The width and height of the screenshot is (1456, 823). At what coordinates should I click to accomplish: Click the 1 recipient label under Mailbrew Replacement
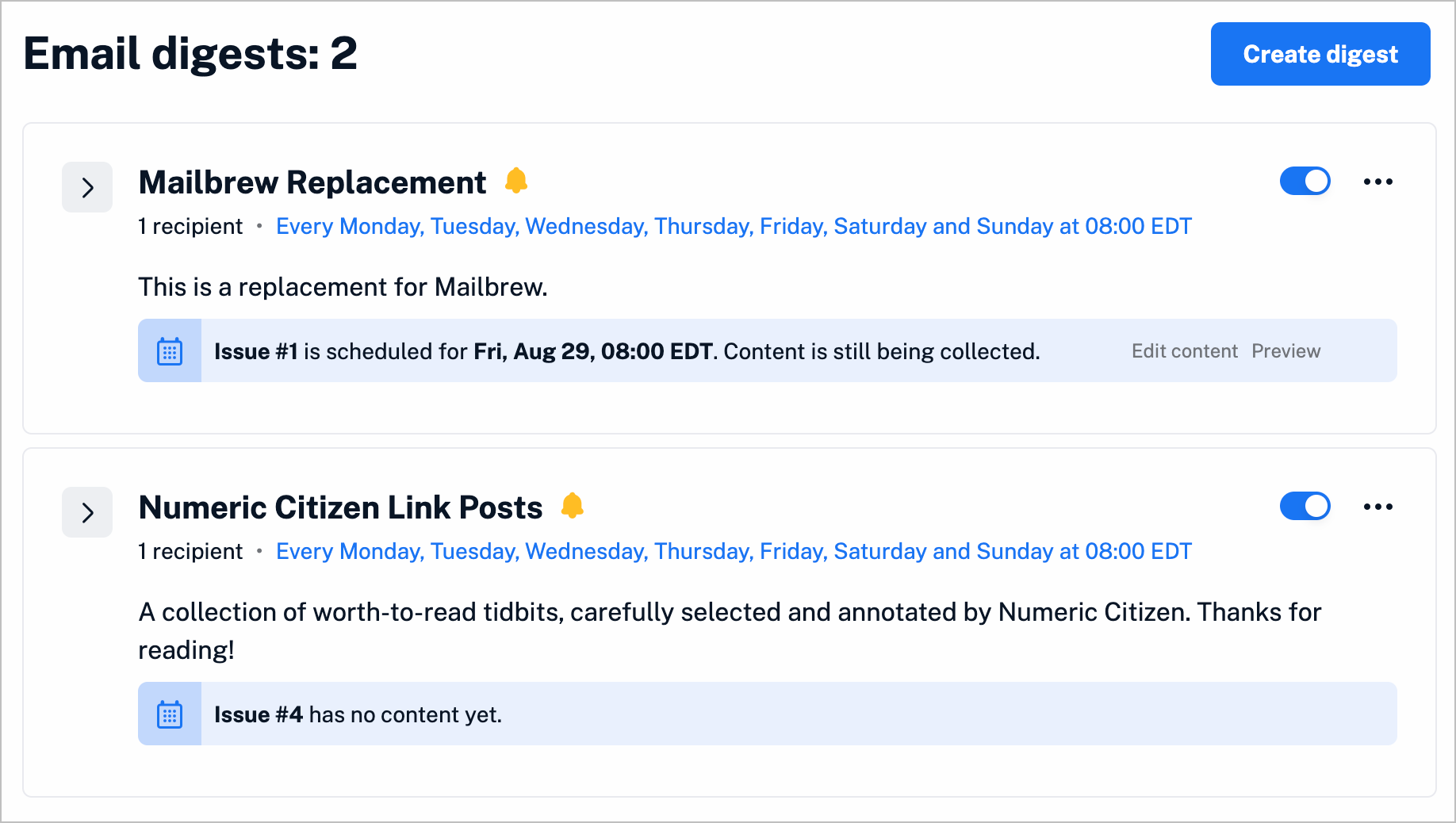coord(190,226)
